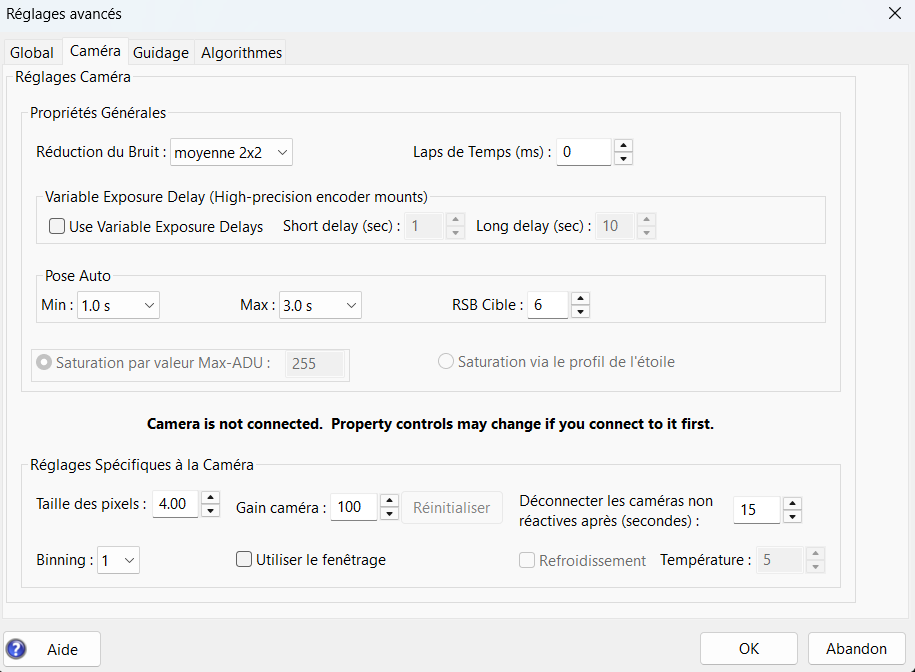
Task: Select Saturation via le profil de l'étoile
Action: click(446, 362)
